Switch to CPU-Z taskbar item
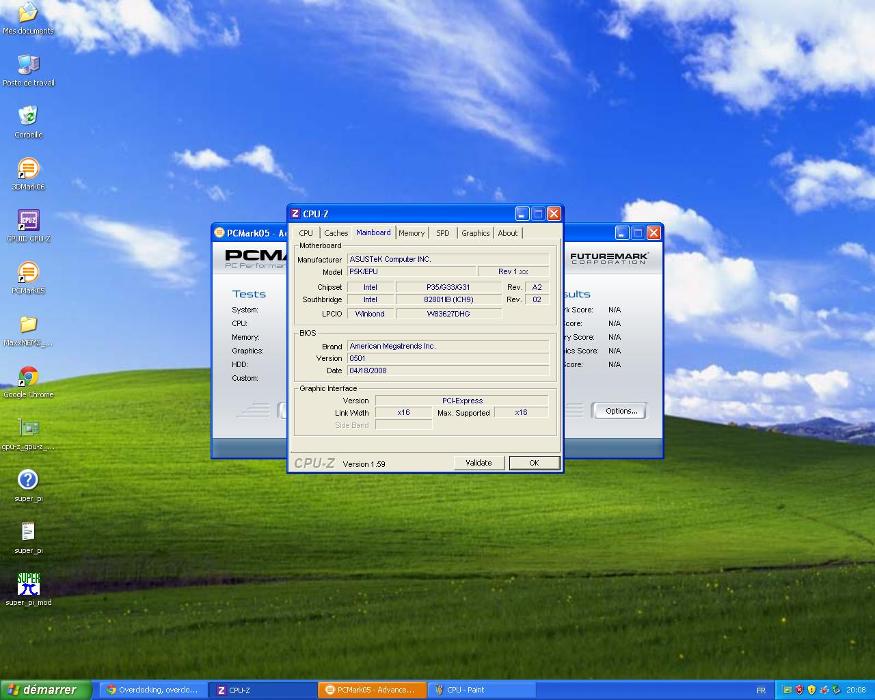Viewport: 875px width, 700px height. click(x=262, y=690)
